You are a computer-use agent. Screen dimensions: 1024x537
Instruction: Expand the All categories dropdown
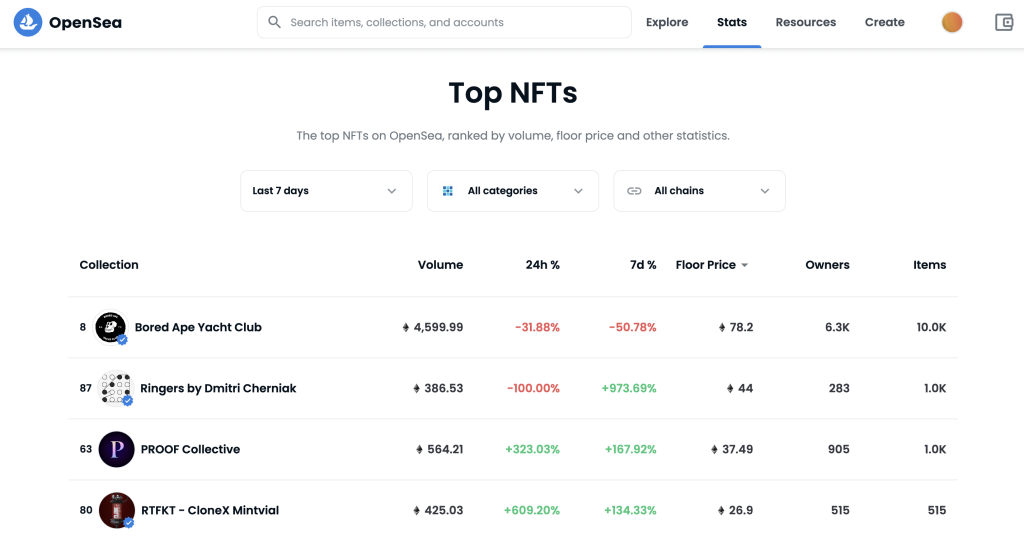pos(513,191)
